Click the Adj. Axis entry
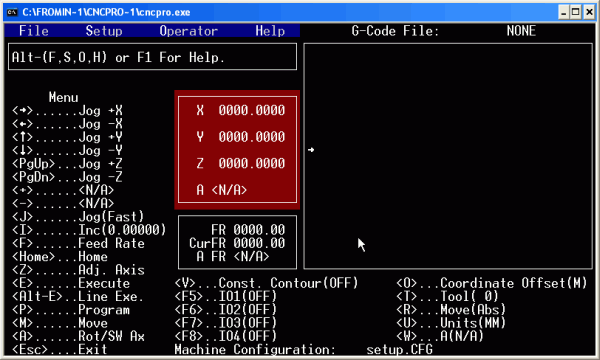600x360 pixels. click(x=78, y=270)
